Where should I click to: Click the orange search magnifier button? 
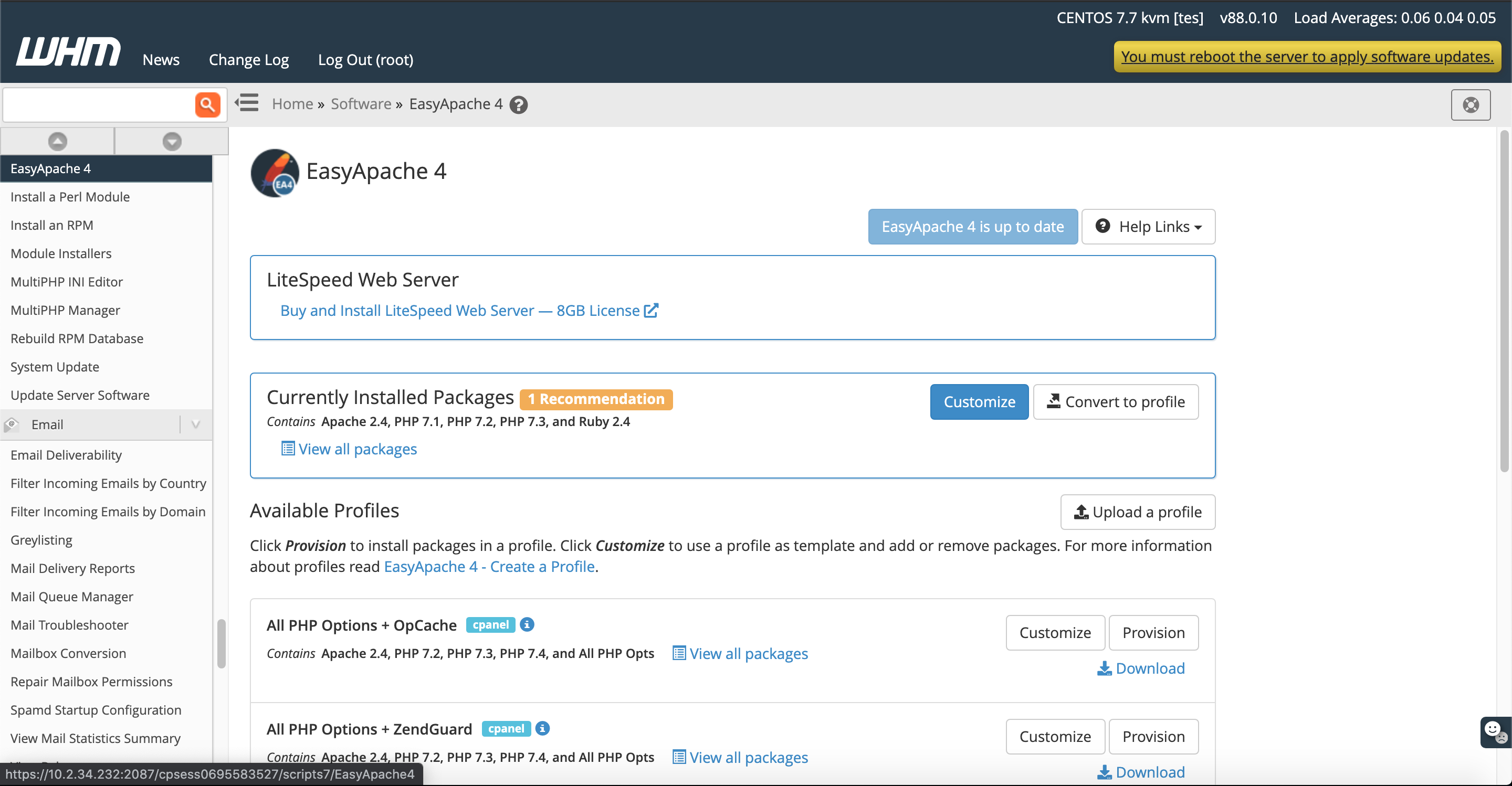207,105
